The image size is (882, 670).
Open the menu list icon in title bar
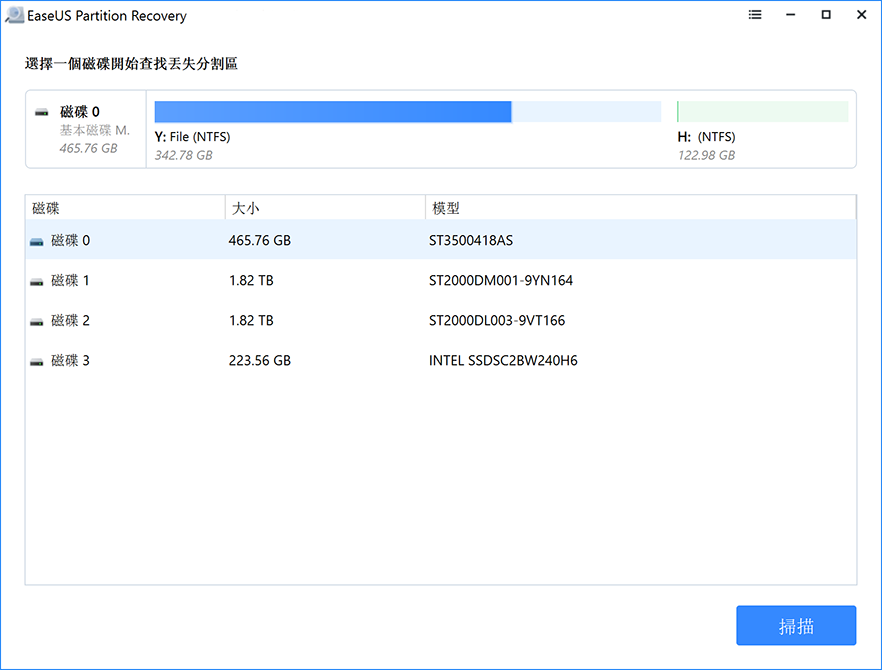tap(755, 16)
